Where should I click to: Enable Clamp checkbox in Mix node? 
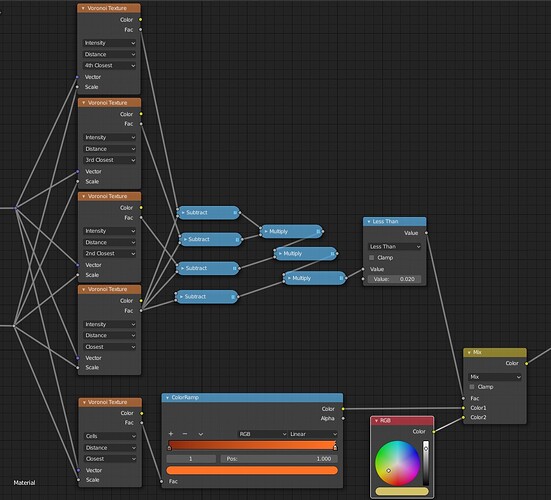coord(472,387)
